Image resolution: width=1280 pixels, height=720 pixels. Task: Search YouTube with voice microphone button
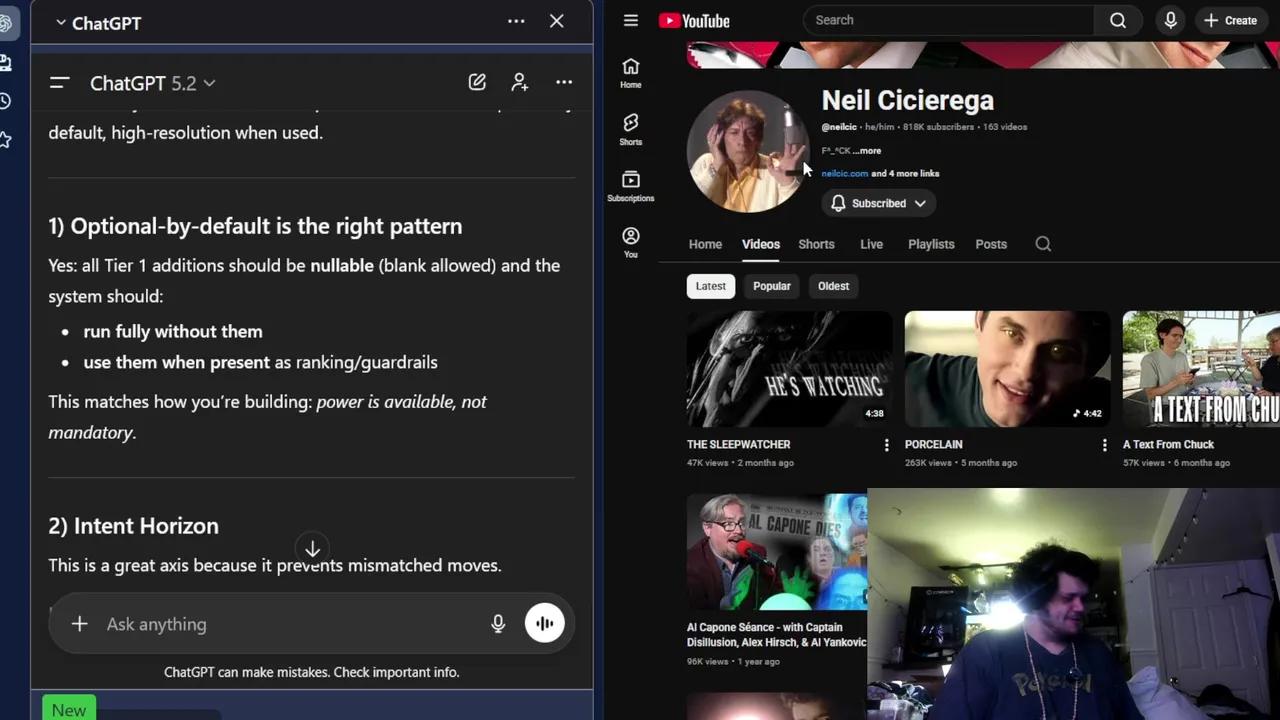(x=1170, y=20)
